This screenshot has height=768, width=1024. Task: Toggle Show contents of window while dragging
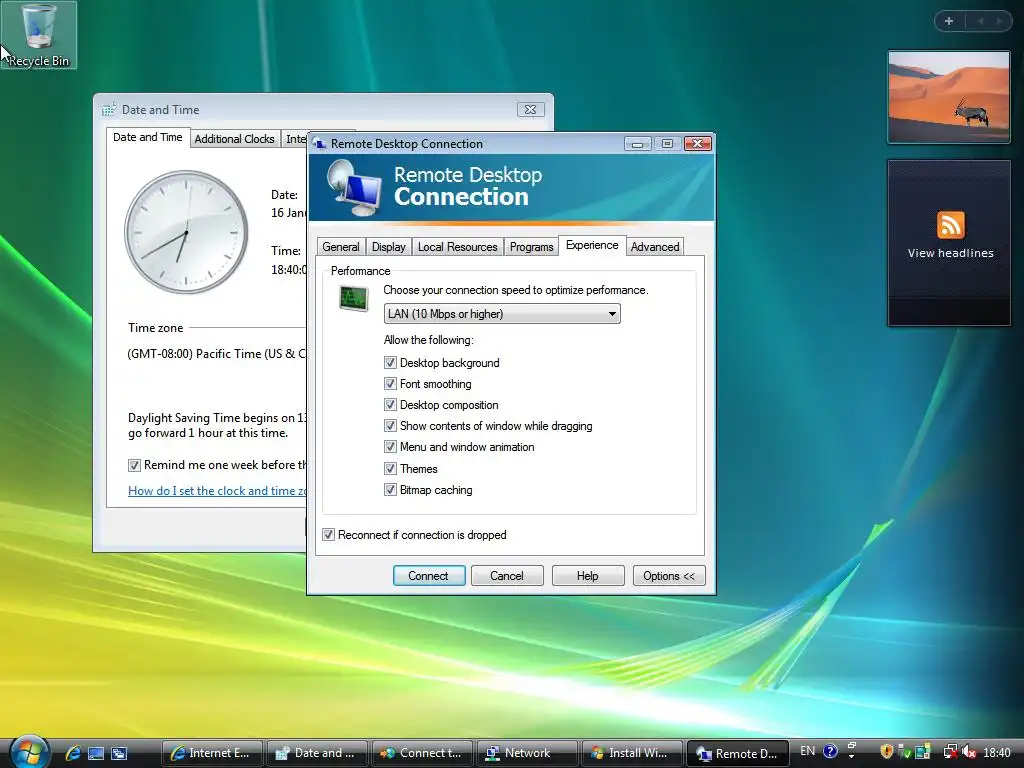pyautogui.click(x=391, y=426)
